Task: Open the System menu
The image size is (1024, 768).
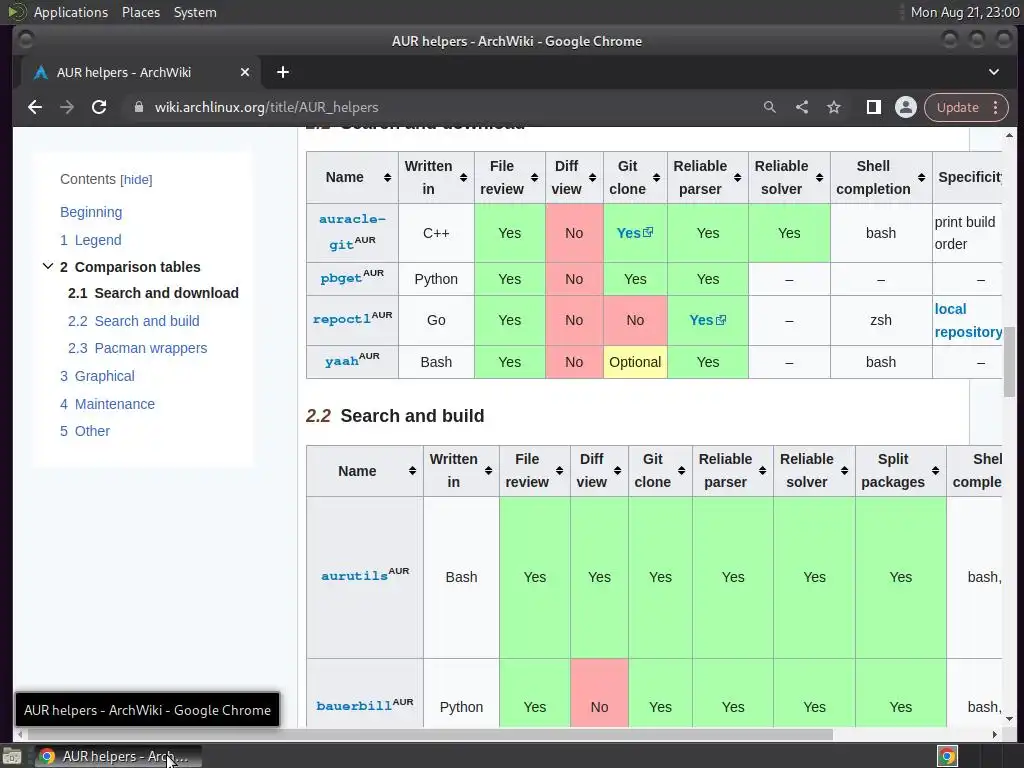Action: [x=195, y=12]
